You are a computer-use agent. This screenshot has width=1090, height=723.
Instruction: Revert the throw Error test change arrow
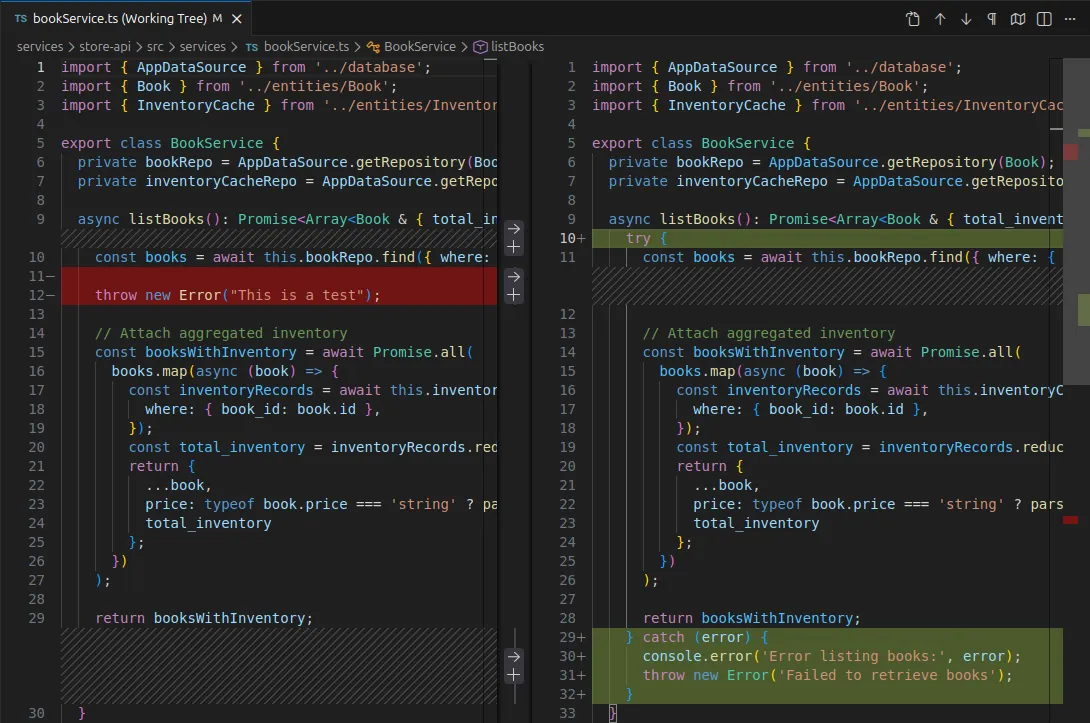pyautogui.click(x=514, y=276)
